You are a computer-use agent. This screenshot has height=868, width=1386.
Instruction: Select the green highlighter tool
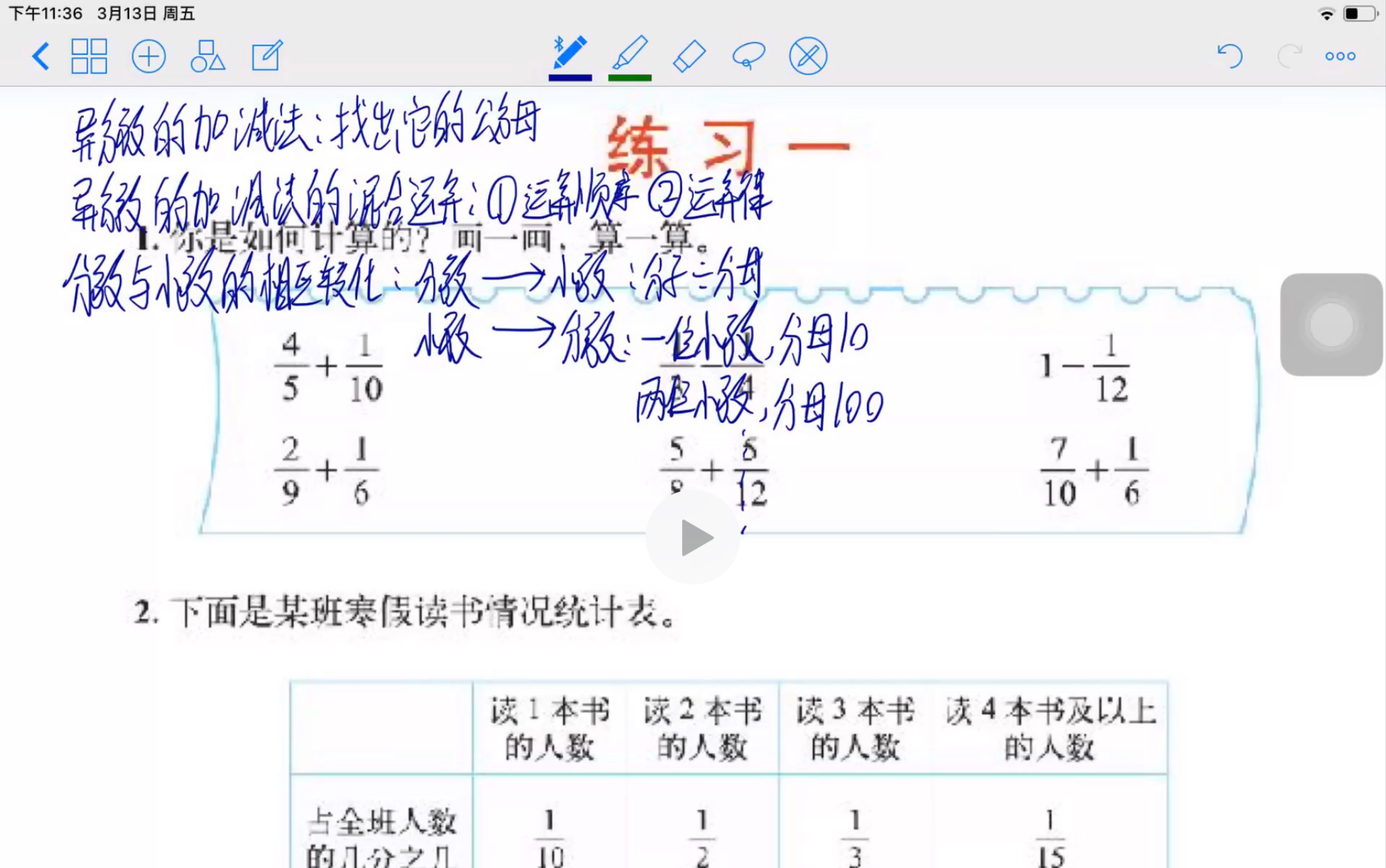pos(630,52)
